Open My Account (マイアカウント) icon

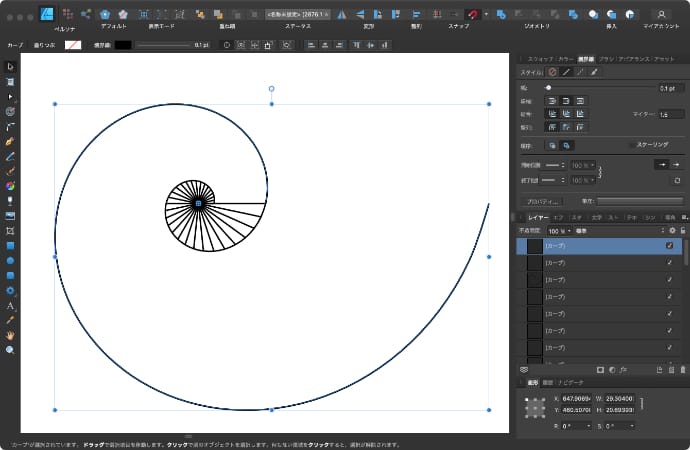[x=659, y=14]
